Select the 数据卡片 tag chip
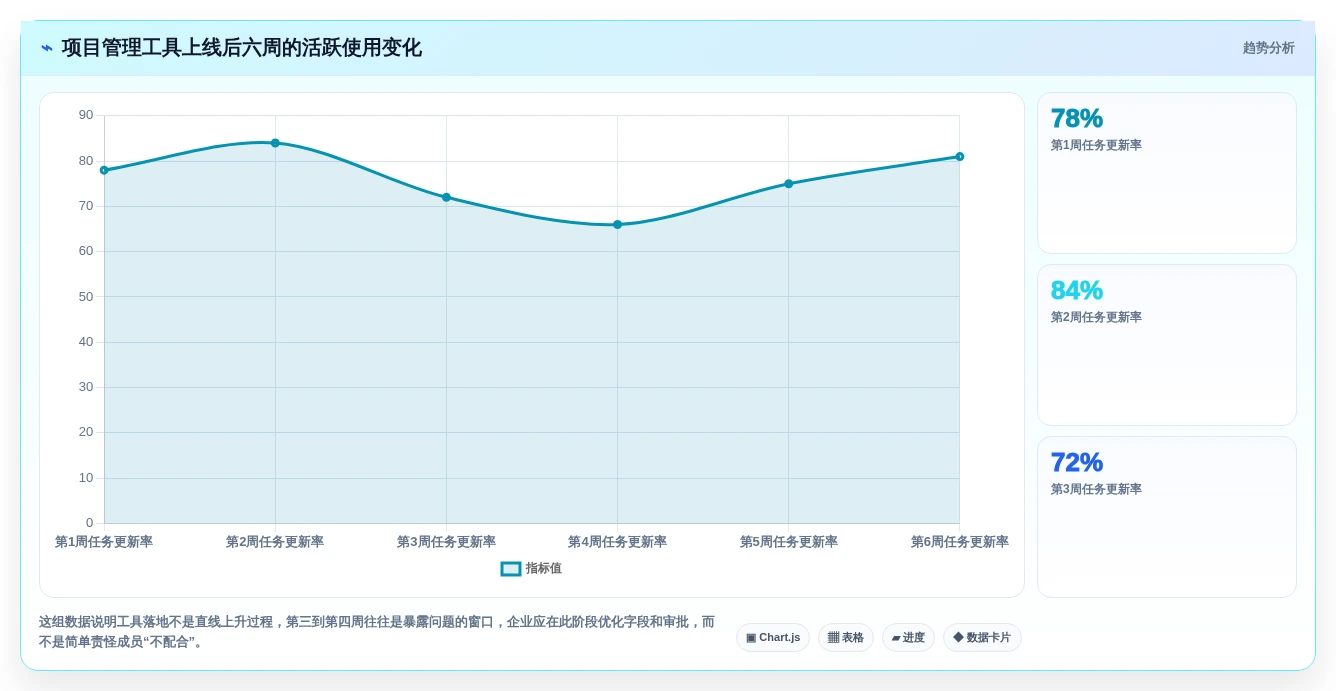1336x691 pixels. pos(982,638)
